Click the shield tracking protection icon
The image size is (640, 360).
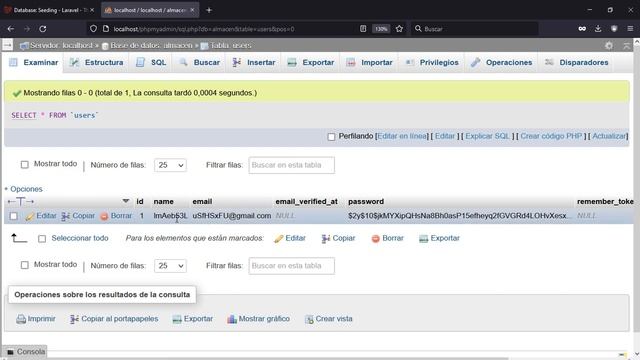coord(93,29)
